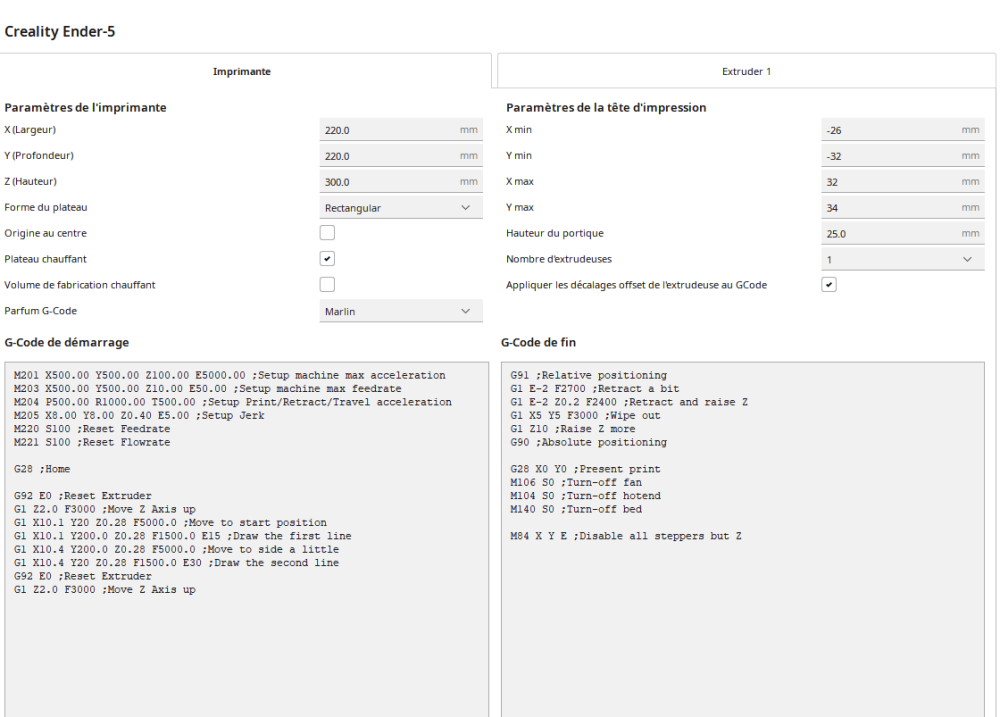Image resolution: width=1000 pixels, height=717 pixels.
Task: Click the Y max input field
Action: pos(889,208)
